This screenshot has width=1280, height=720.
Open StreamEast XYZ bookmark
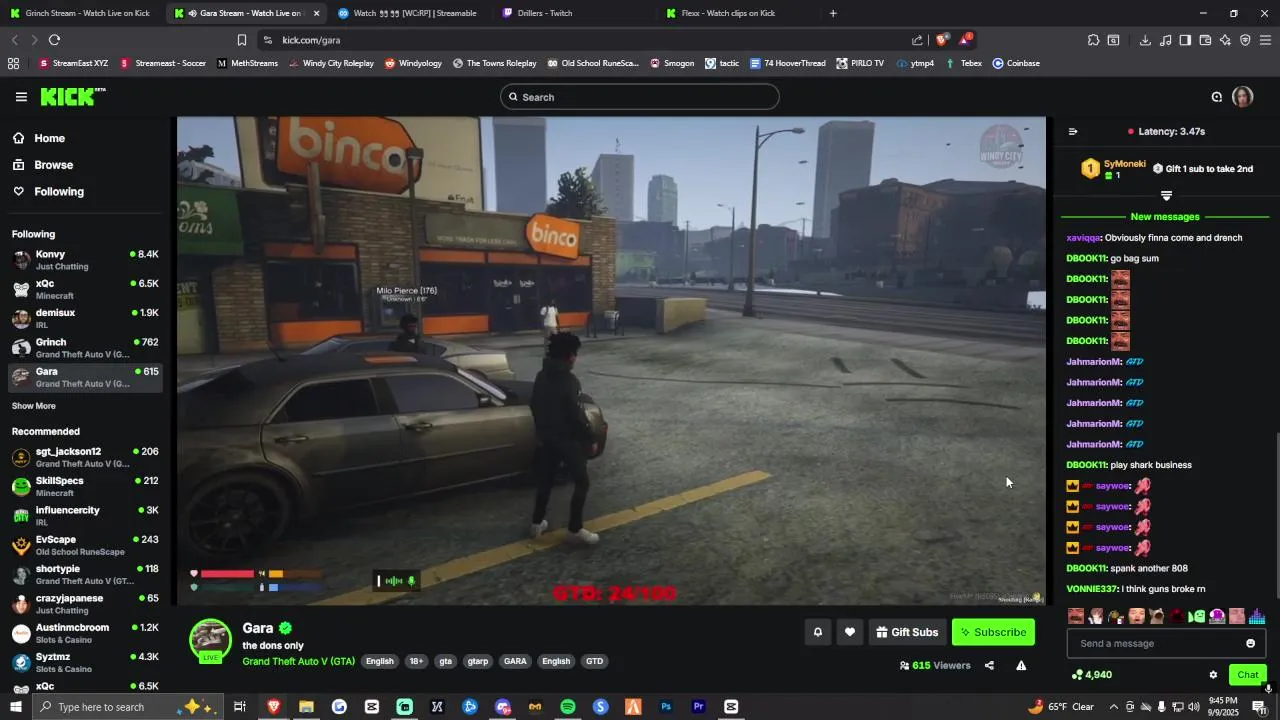73,63
